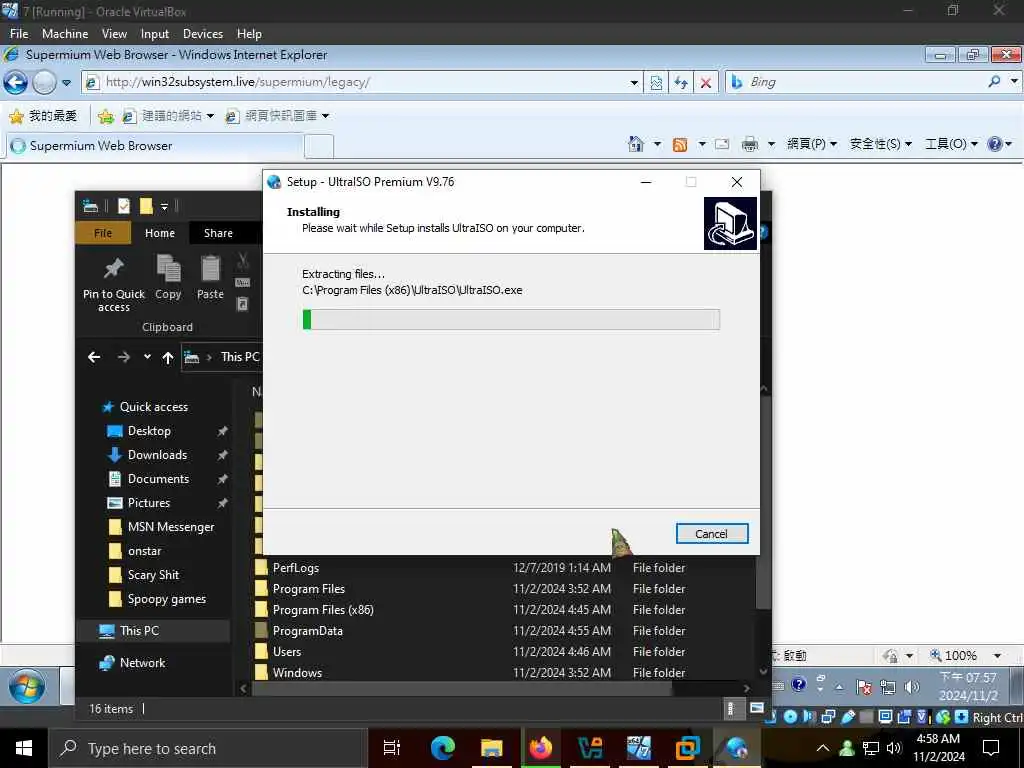The image size is (1024, 768).
Task: Open the VirtualBox Input menu
Action: pyautogui.click(x=155, y=34)
